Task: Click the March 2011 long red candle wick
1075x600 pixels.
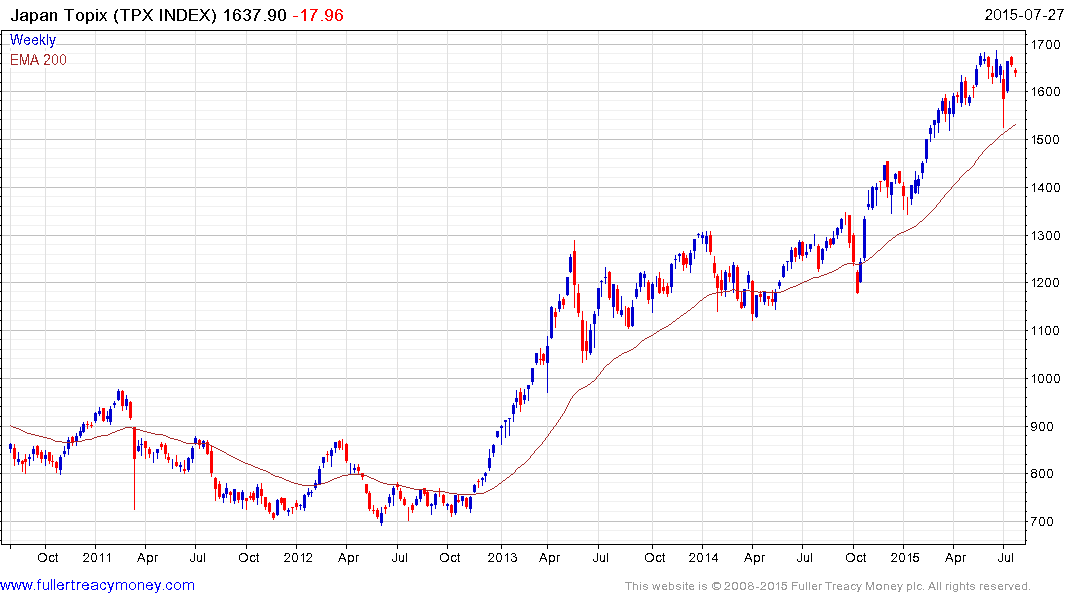Action: coord(134,469)
